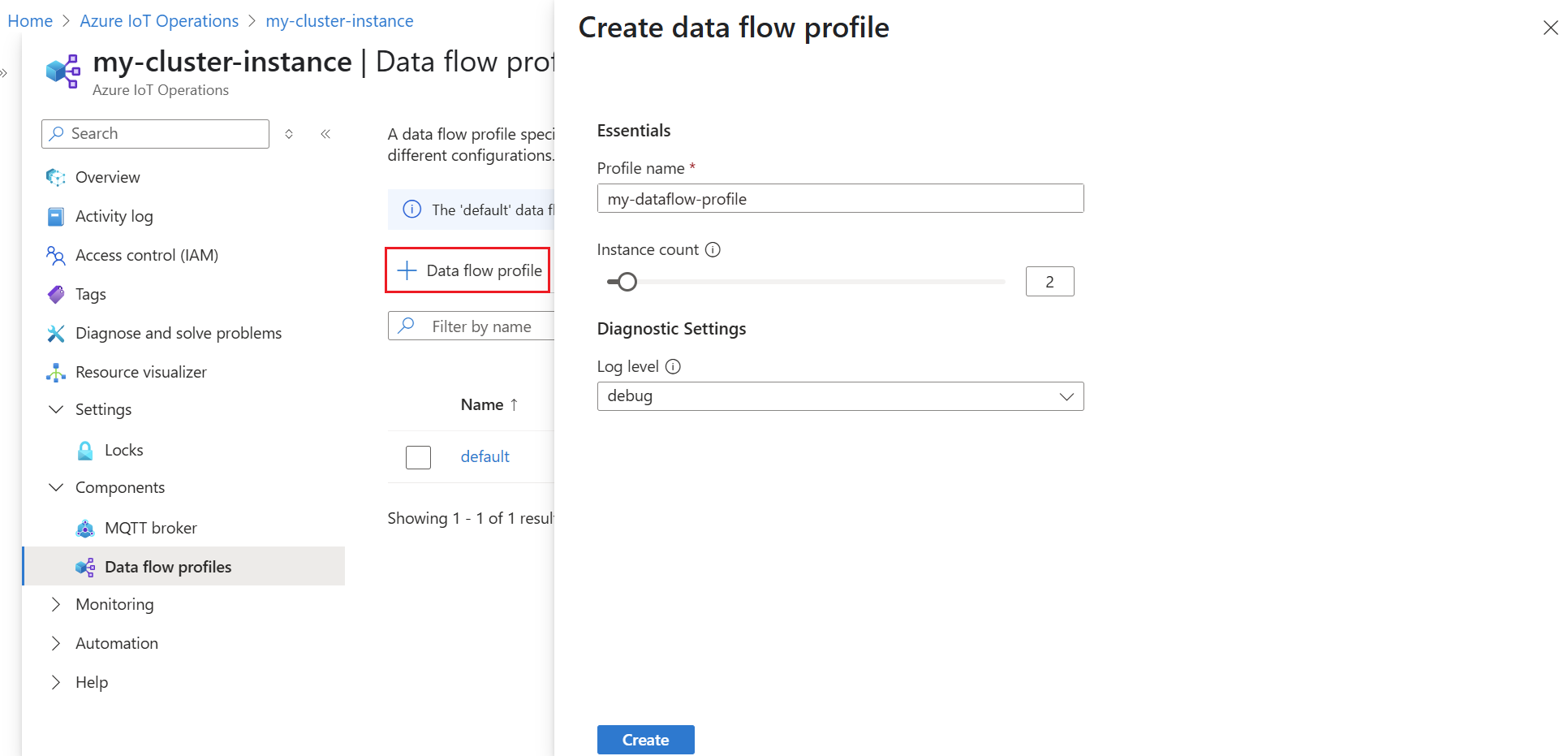Collapse the sidebar with the double-chevron icon
The height and width of the screenshot is (756, 1568).
click(x=325, y=133)
